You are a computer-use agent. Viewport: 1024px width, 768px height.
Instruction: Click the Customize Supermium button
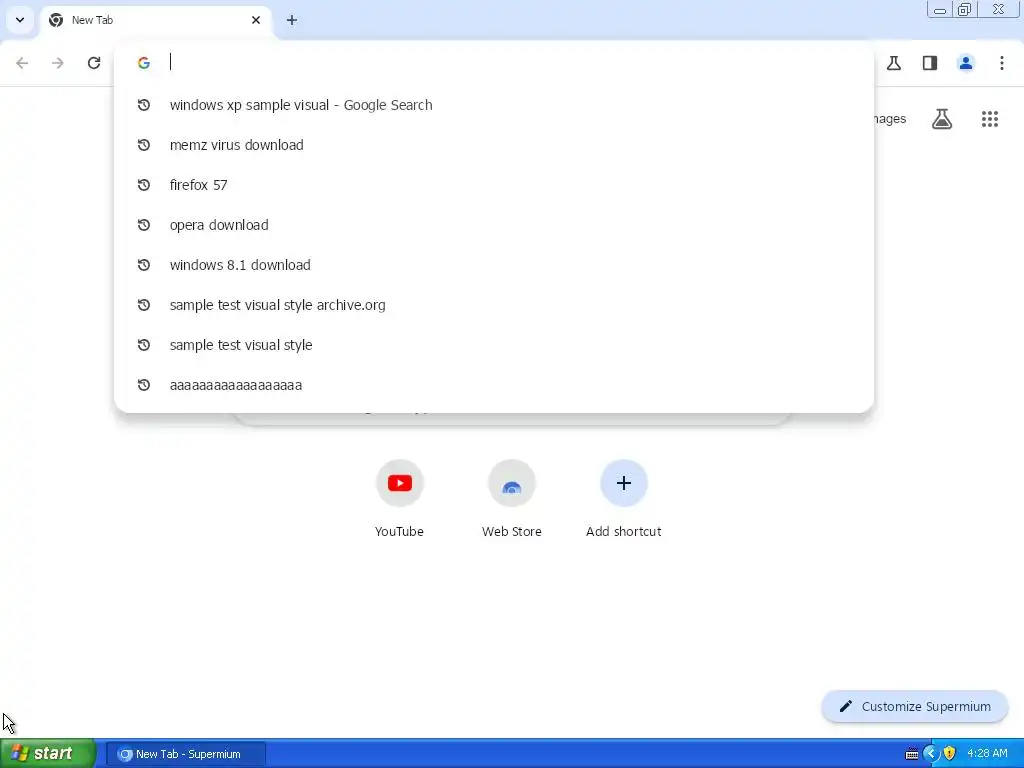point(915,707)
